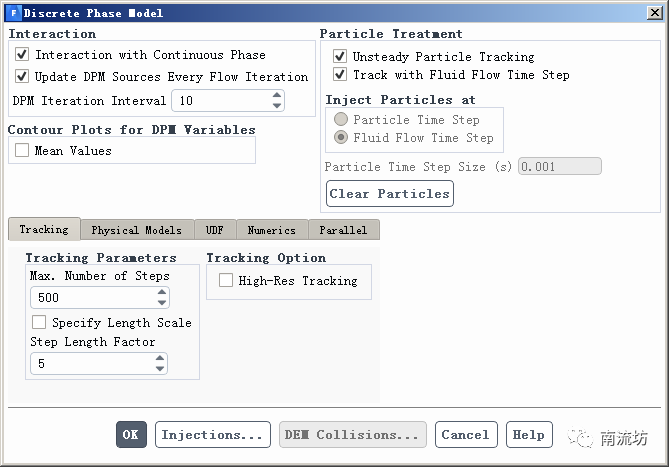The image size is (669, 467).
Task: Open the UDF tab
Action: point(215,230)
